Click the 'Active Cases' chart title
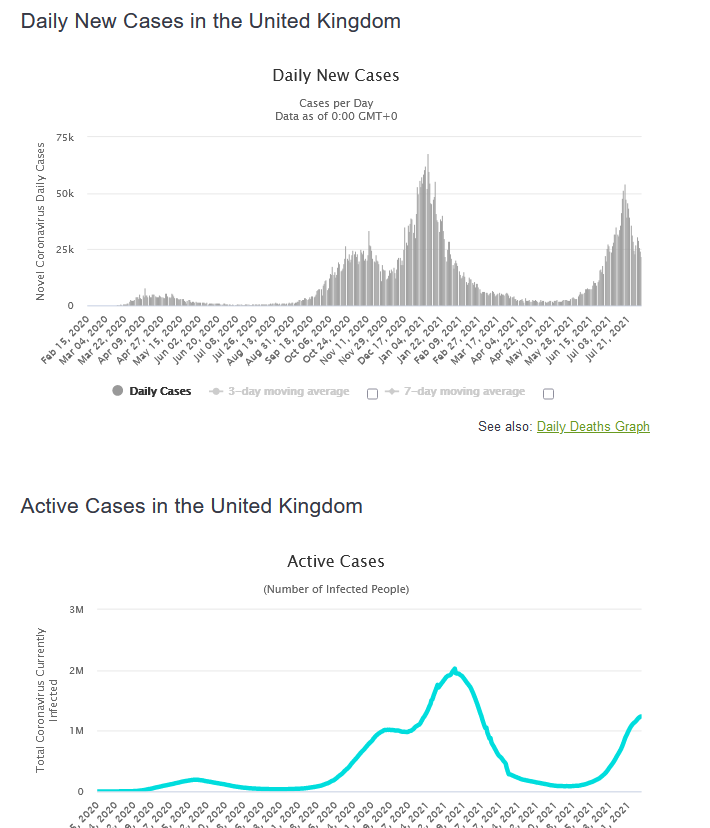The height and width of the screenshot is (828, 710). pyautogui.click(x=335, y=562)
